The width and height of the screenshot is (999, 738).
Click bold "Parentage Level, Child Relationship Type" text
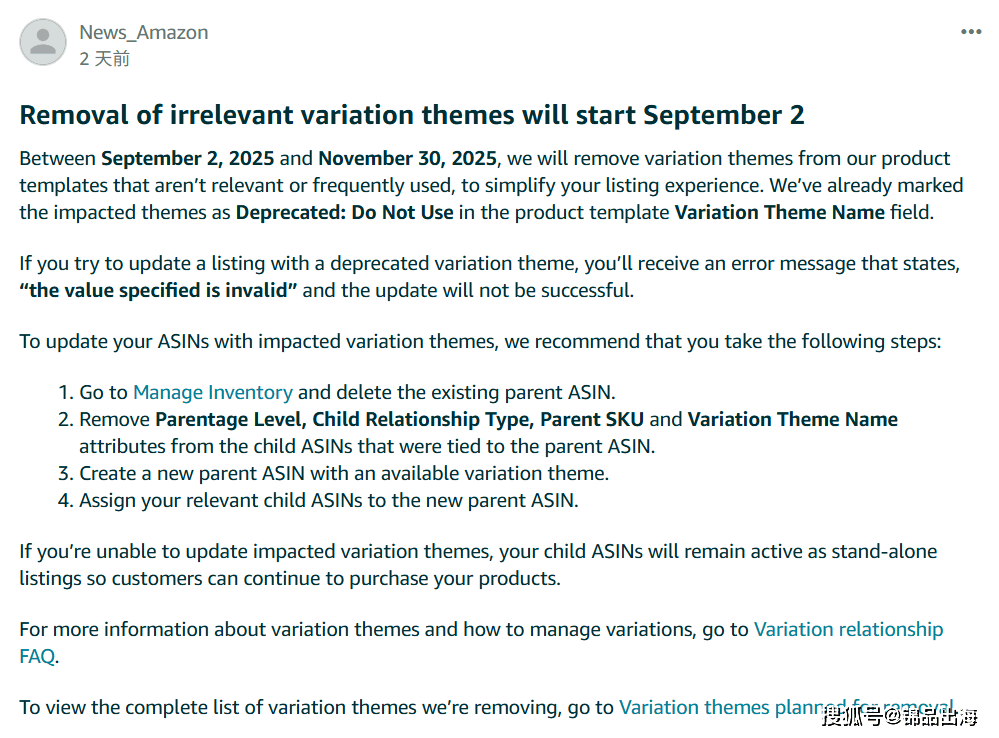pos(343,419)
